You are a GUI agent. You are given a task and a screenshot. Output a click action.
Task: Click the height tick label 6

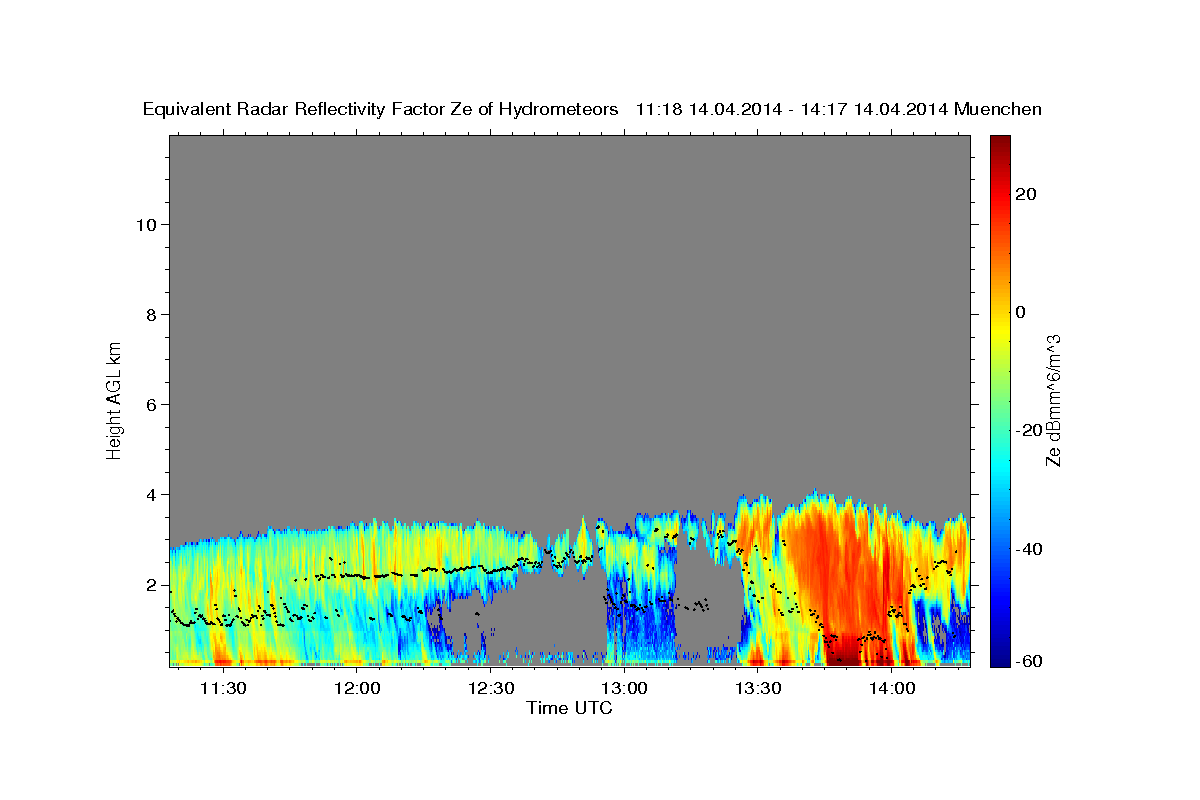(152, 404)
